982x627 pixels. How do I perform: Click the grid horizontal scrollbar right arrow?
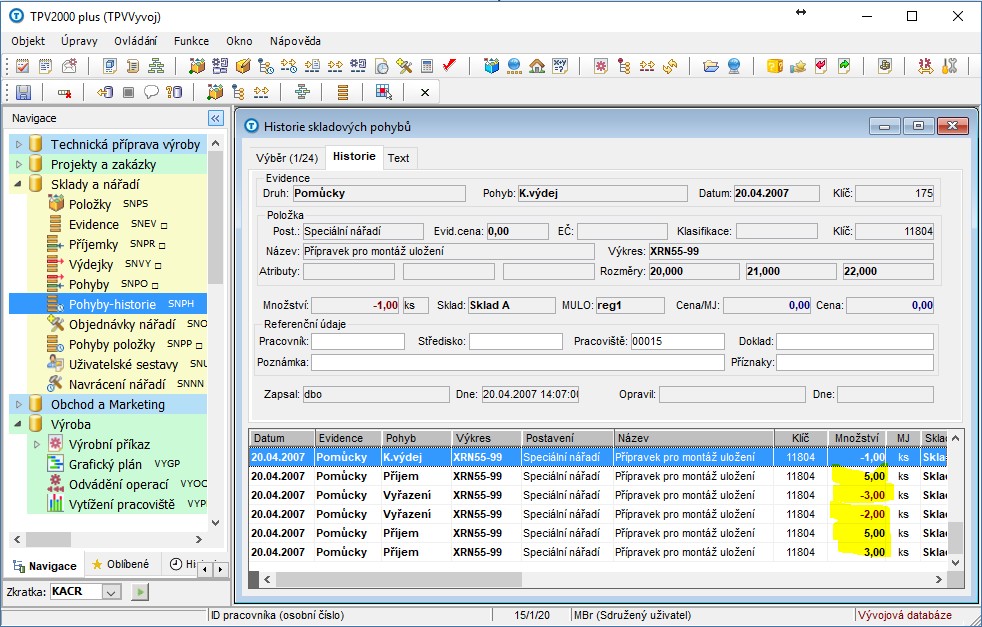(x=939, y=580)
